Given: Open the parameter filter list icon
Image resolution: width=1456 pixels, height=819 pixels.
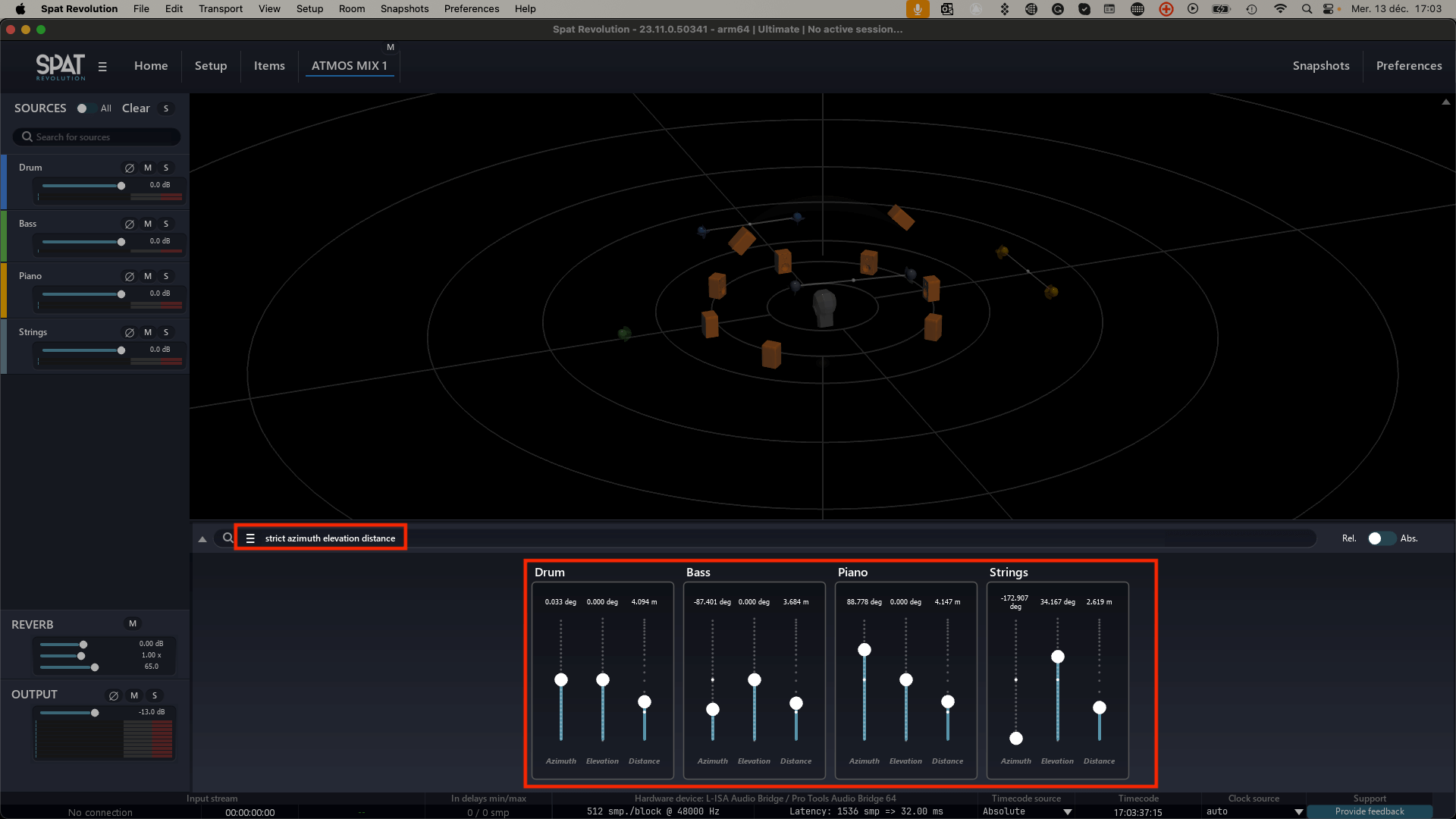Looking at the screenshot, I should (x=250, y=538).
